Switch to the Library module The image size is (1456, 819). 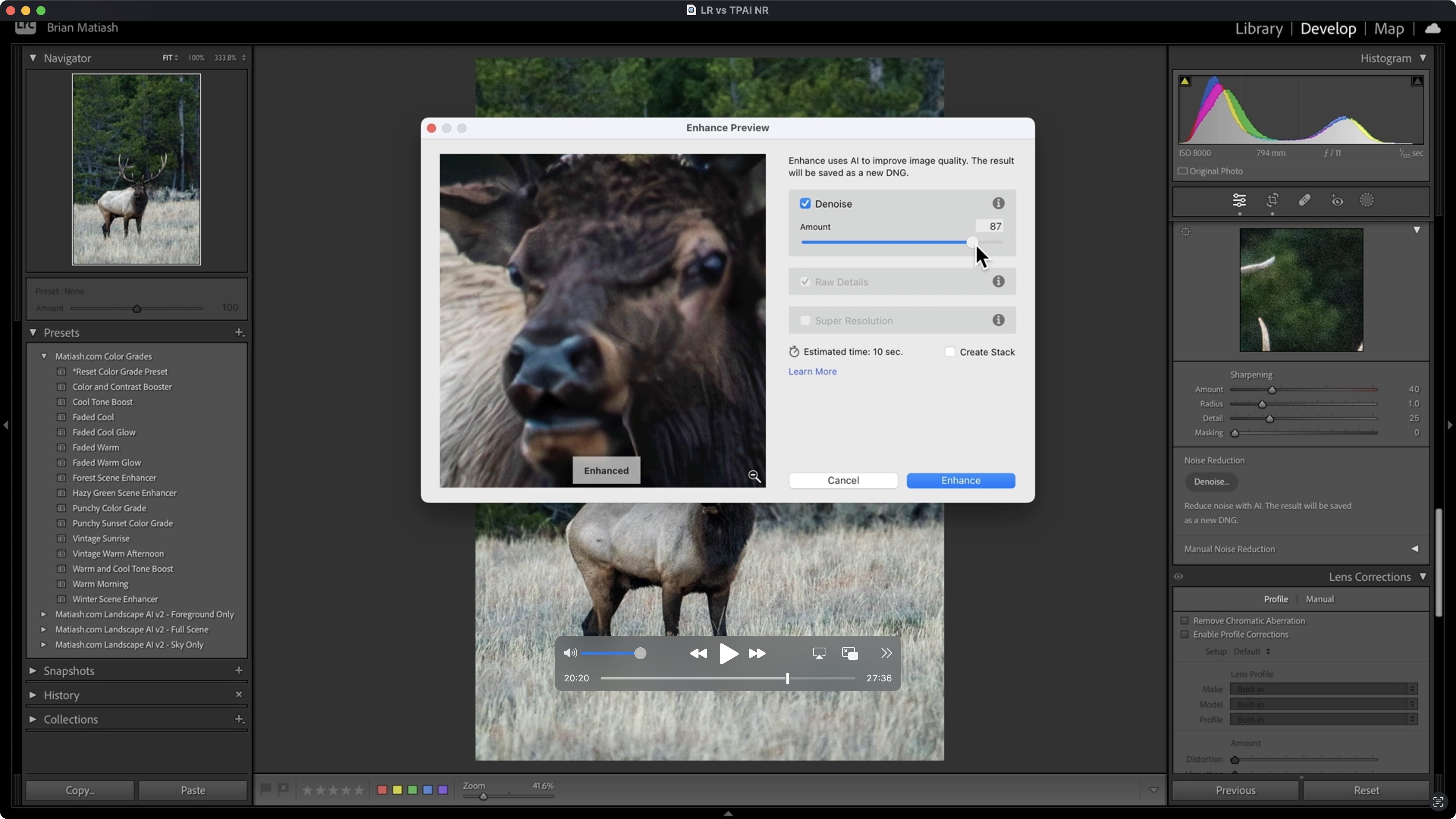[1259, 29]
